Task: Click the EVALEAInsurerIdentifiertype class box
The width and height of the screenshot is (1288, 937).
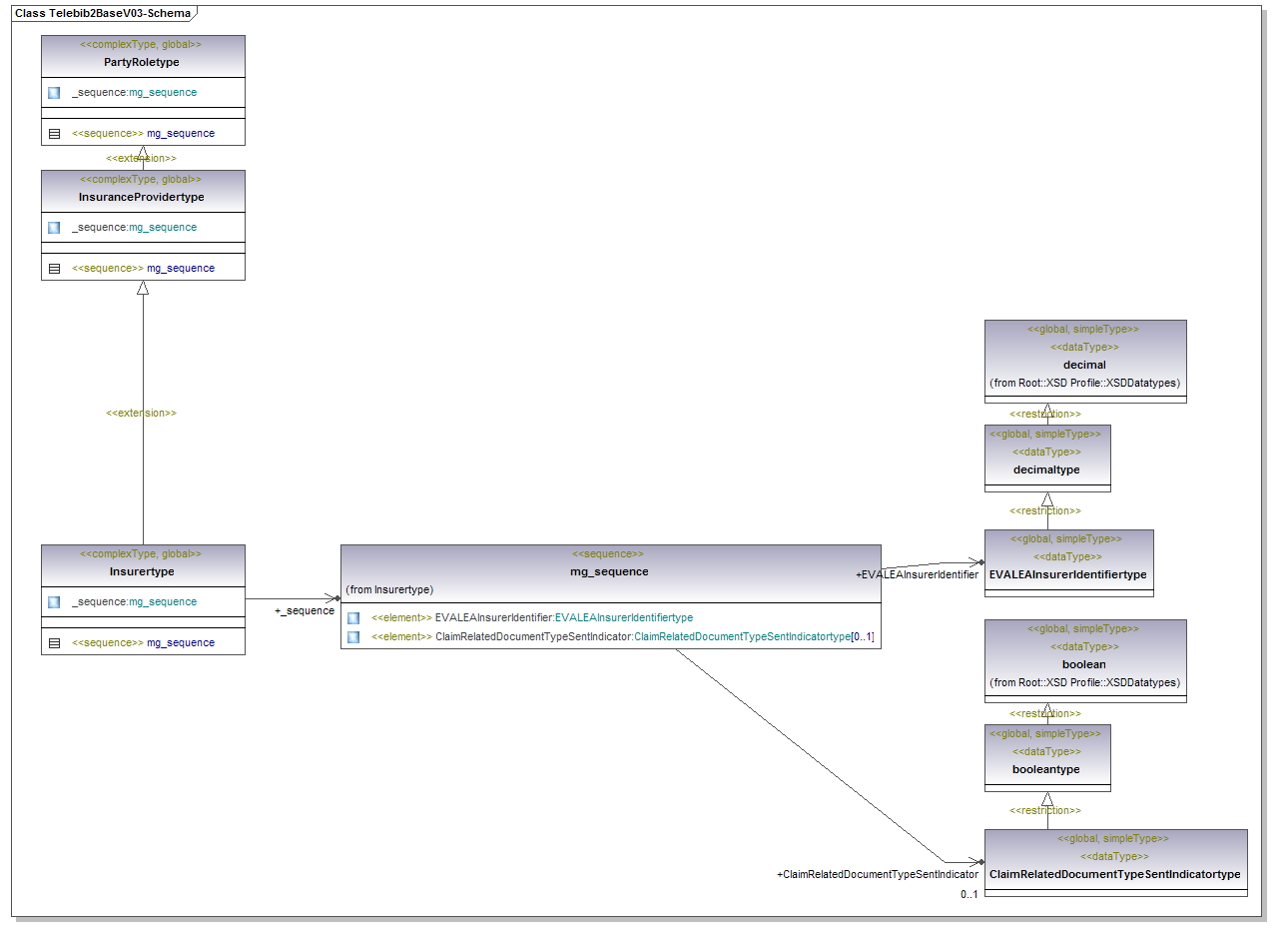Action: (1067, 574)
